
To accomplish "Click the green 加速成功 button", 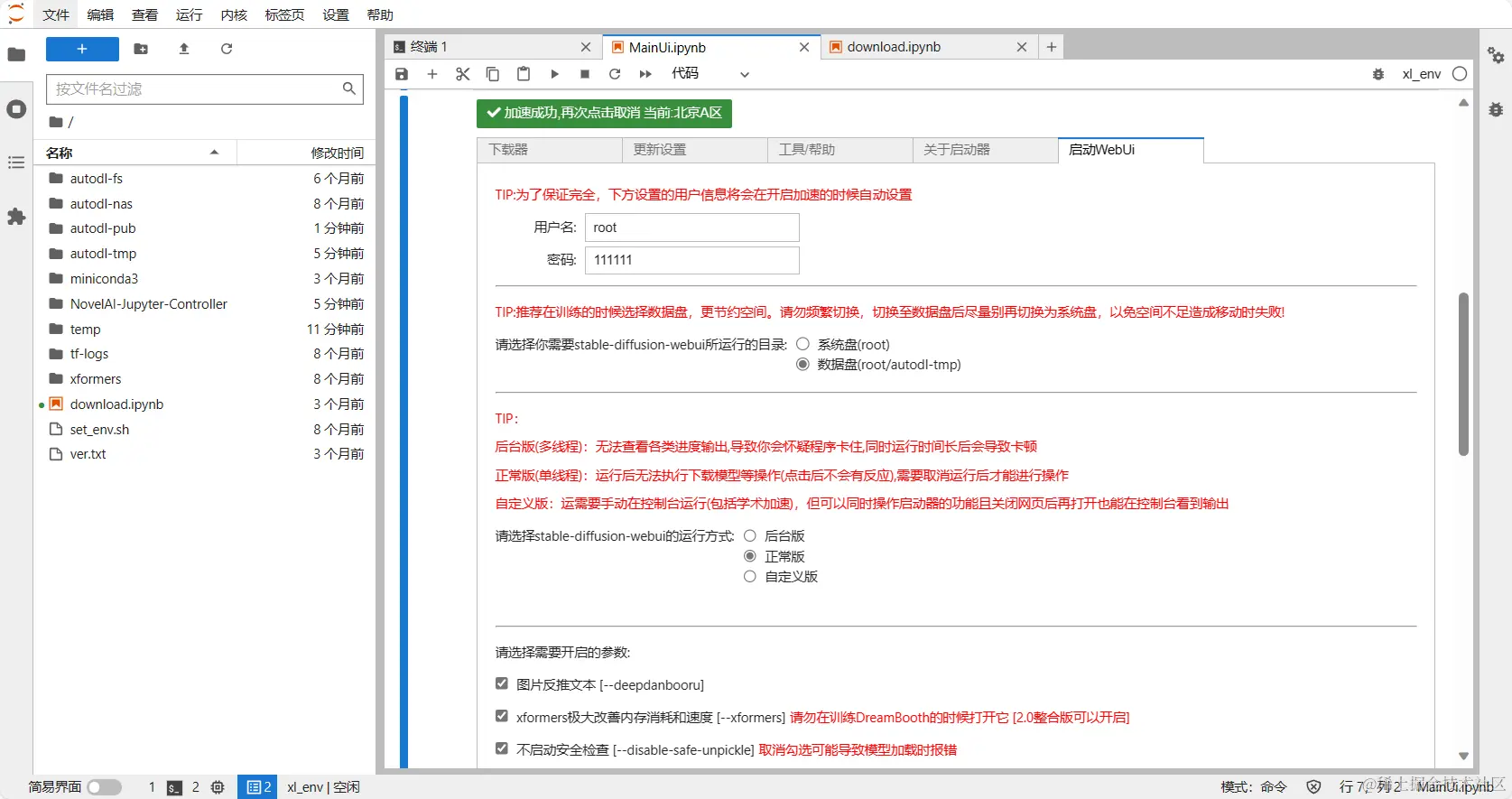I will tap(604, 113).
